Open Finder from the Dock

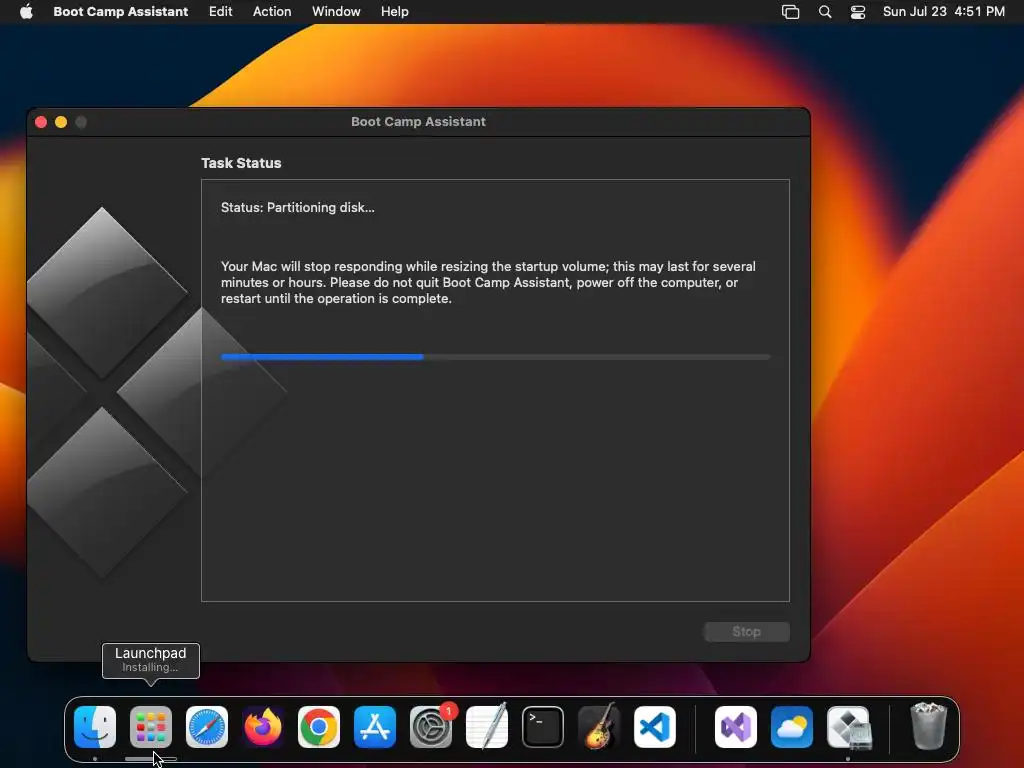pyautogui.click(x=95, y=726)
